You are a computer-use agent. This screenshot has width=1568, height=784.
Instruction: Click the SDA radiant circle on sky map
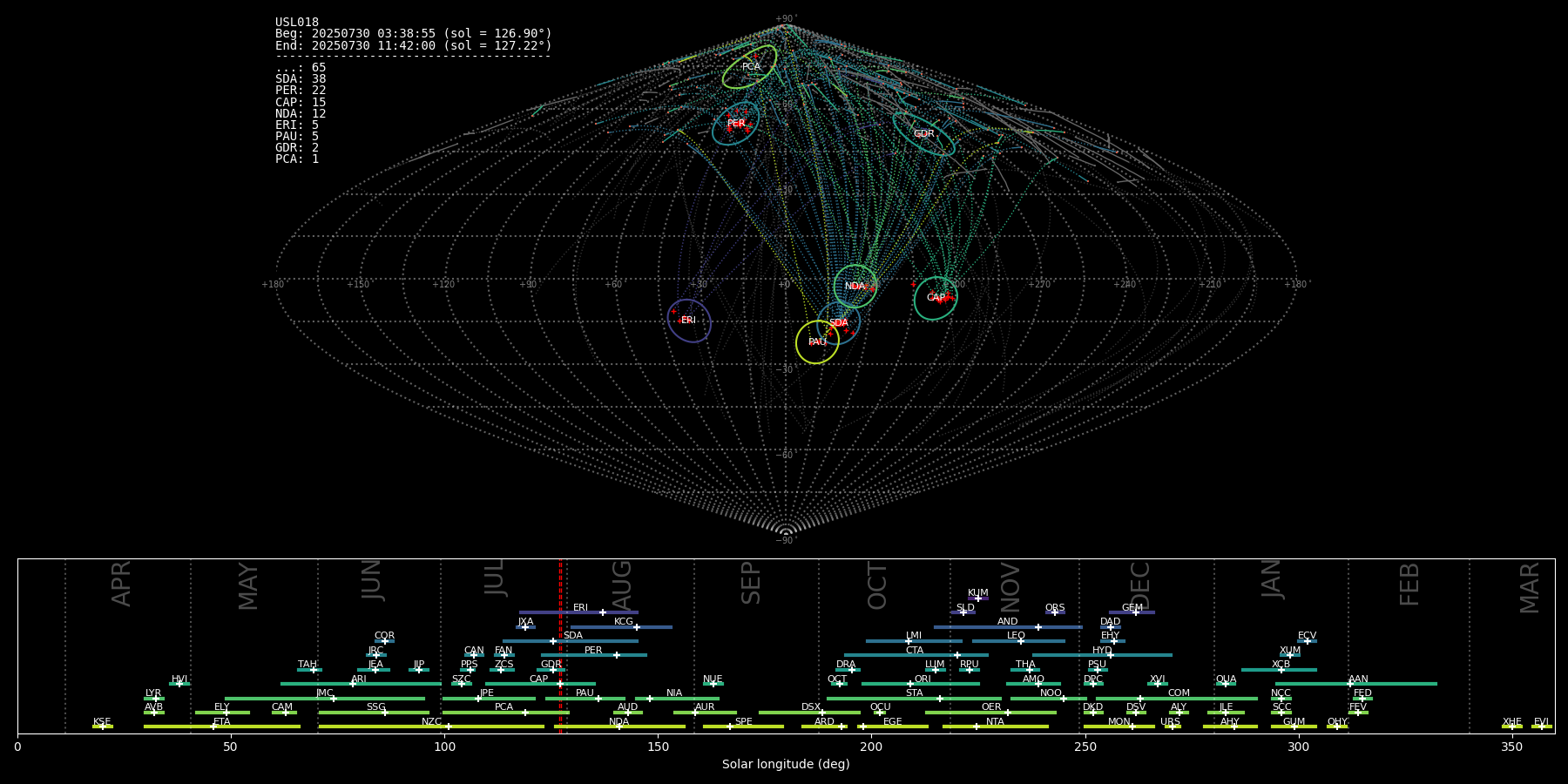coord(838,323)
